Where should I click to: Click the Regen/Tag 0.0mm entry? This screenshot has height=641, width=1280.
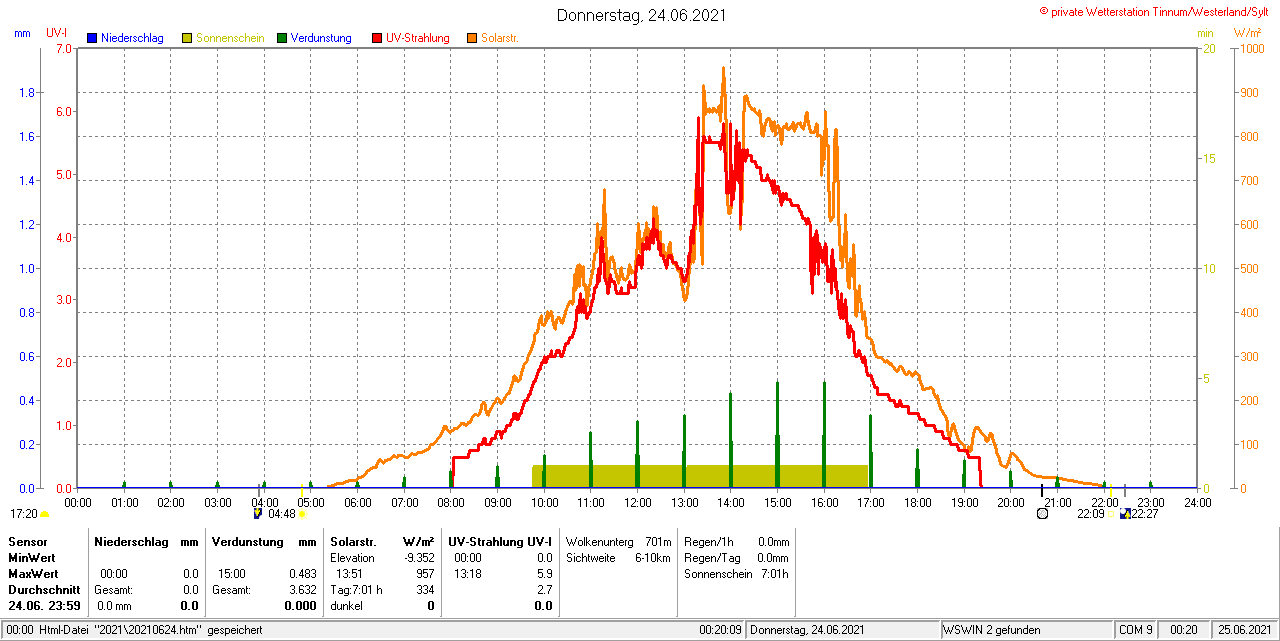tap(737, 557)
